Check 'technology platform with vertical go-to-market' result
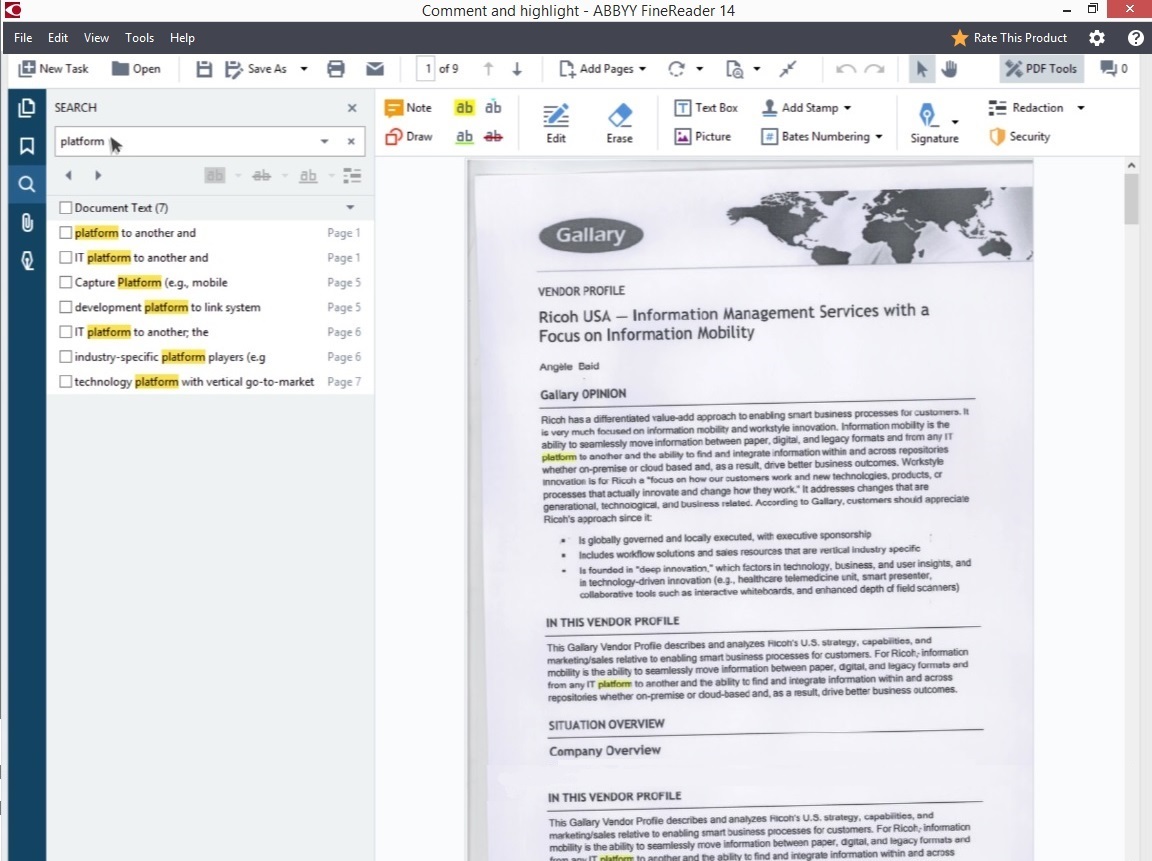The width and height of the screenshot is (1152, 861). pyautogui.click(x=65, y=382)
